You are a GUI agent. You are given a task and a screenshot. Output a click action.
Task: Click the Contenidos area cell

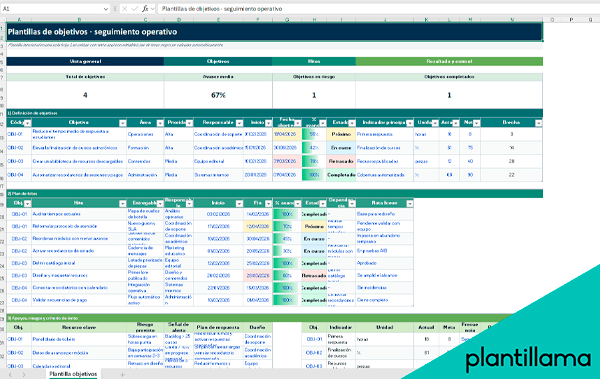(x=145, y=161)
